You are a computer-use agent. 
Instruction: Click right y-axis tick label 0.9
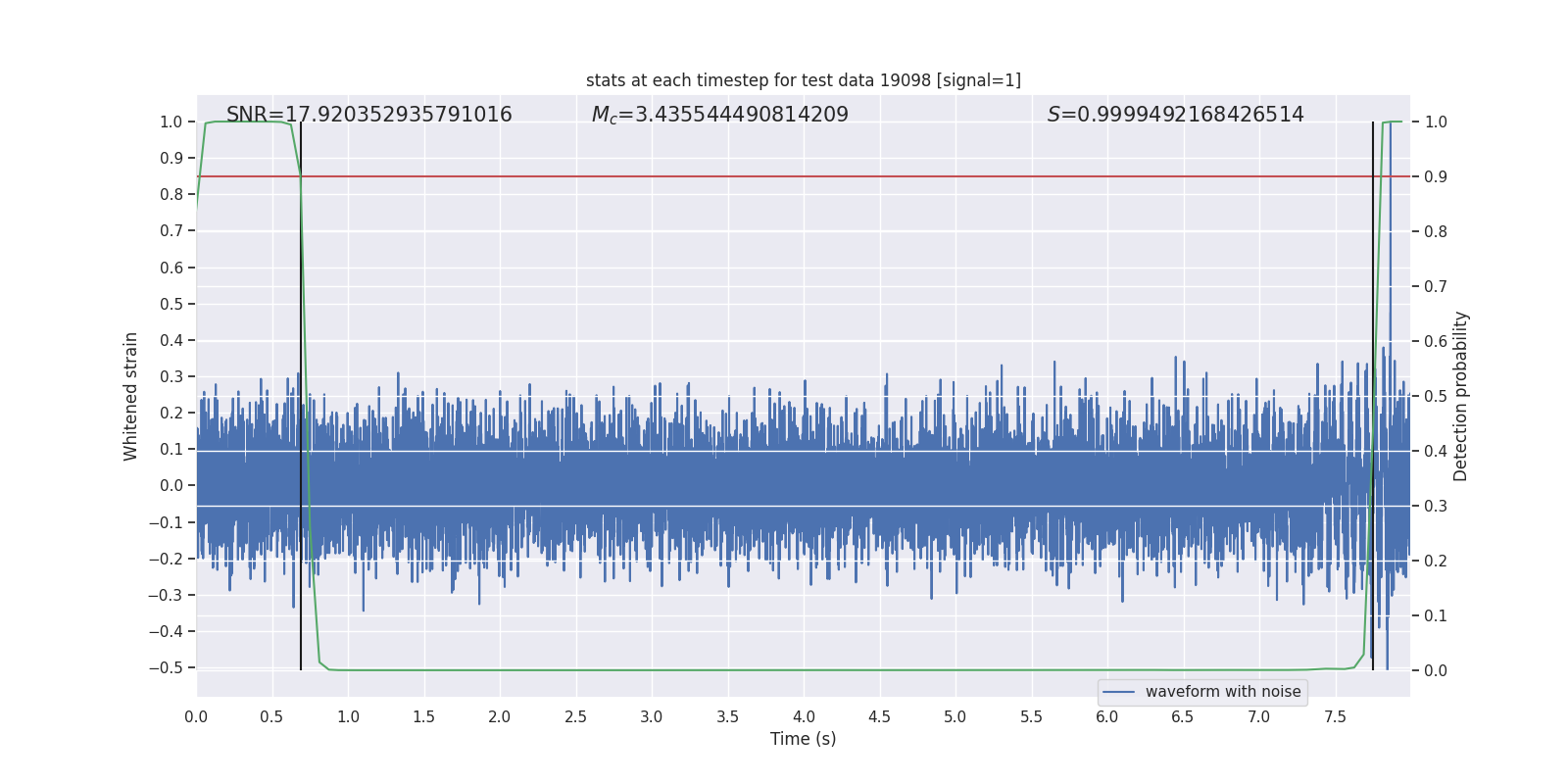(x=1436, y=177)
